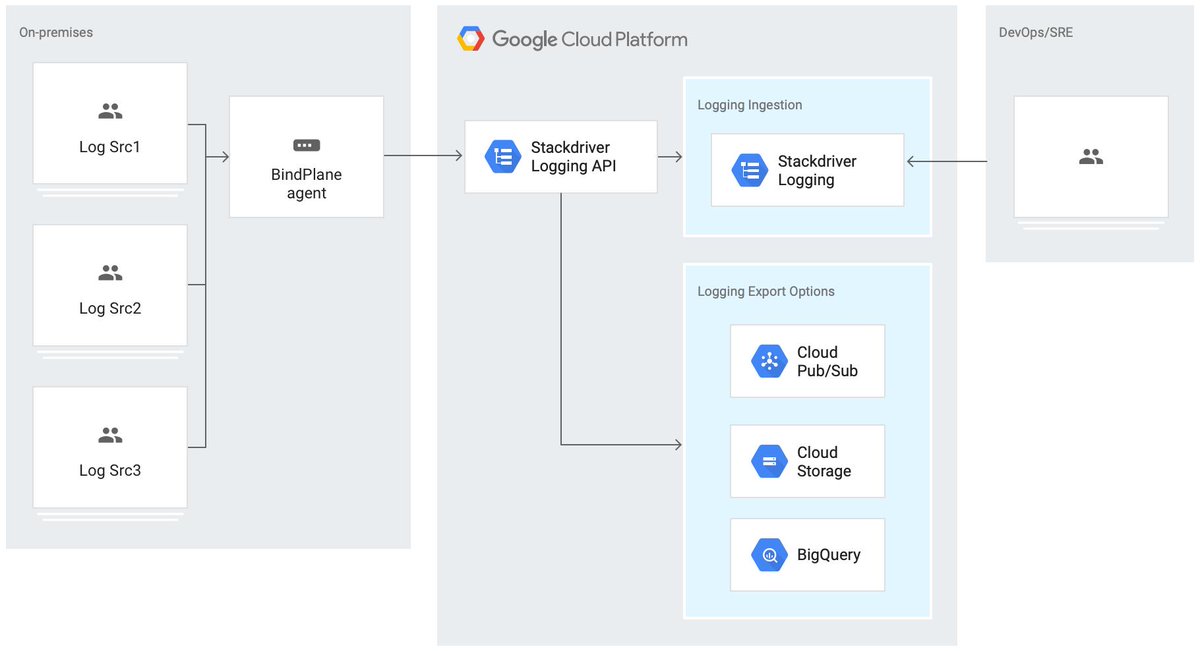The width and height of the screenshot is (1200, 651).
Task: Click the Cloud Pub/Sub hexagon icon
Action: point(770,361)
